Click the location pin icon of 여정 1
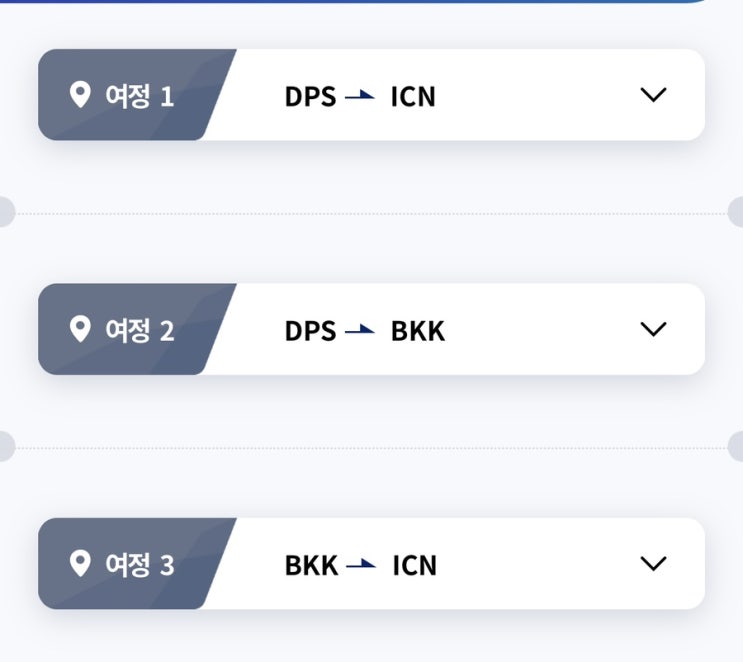Image resolution: width=743 pixels, height=662 pixels. click(x=80, y=95)
